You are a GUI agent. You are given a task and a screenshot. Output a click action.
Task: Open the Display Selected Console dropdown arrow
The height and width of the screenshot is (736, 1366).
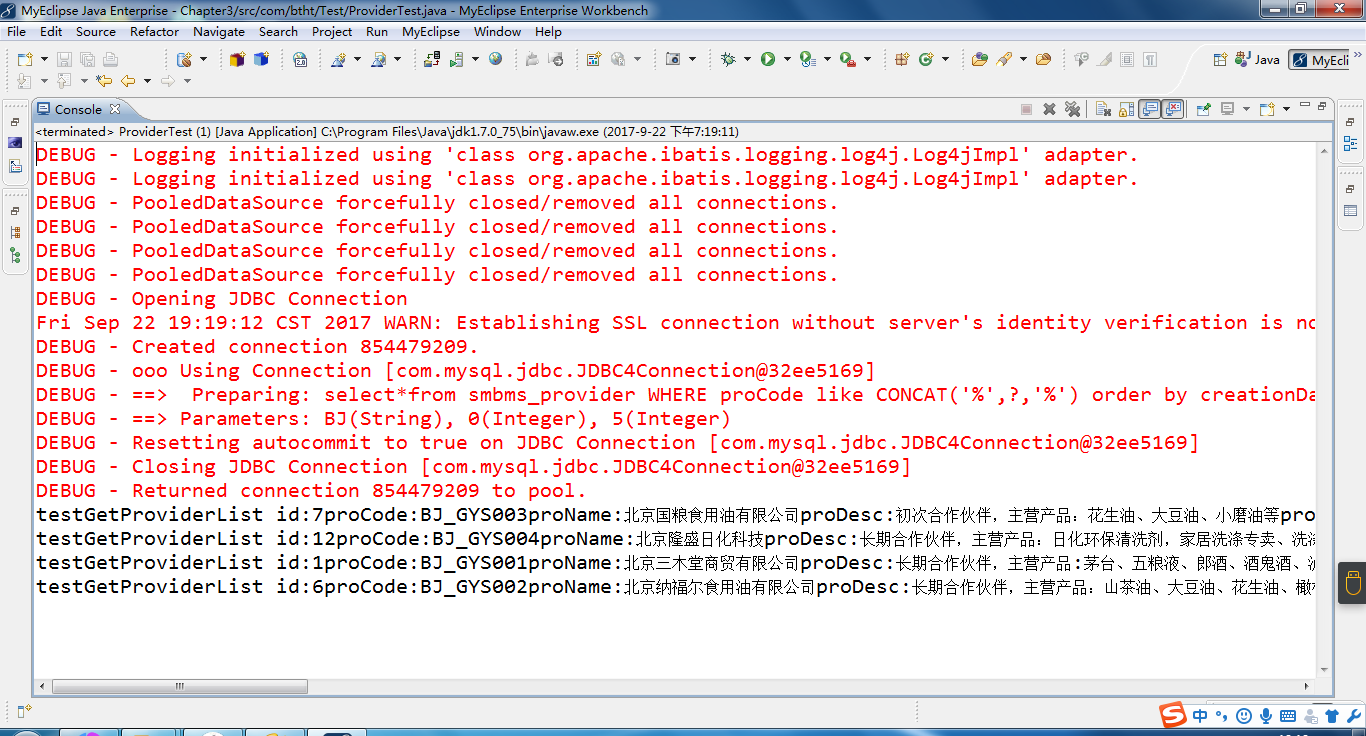(1246, 109)
